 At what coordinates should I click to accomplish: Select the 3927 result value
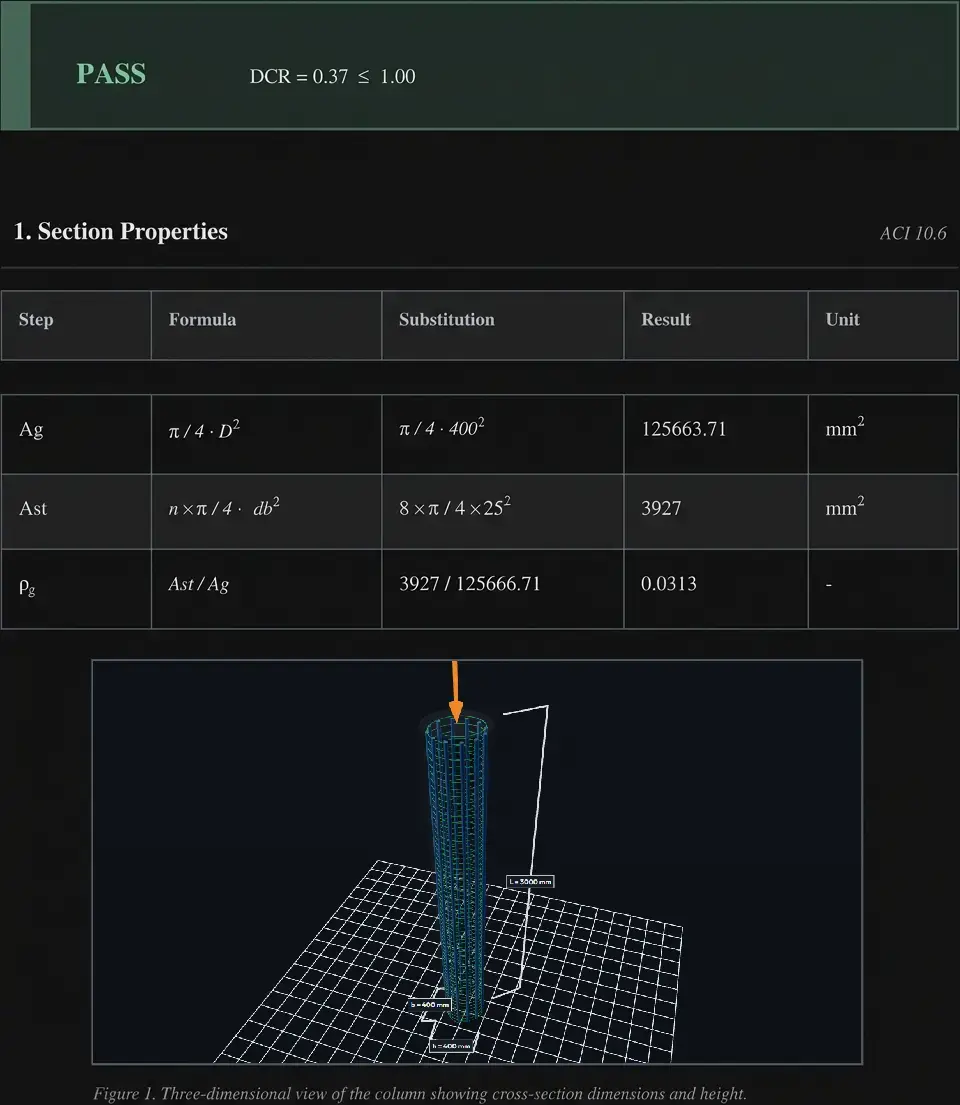pos(660,508)
